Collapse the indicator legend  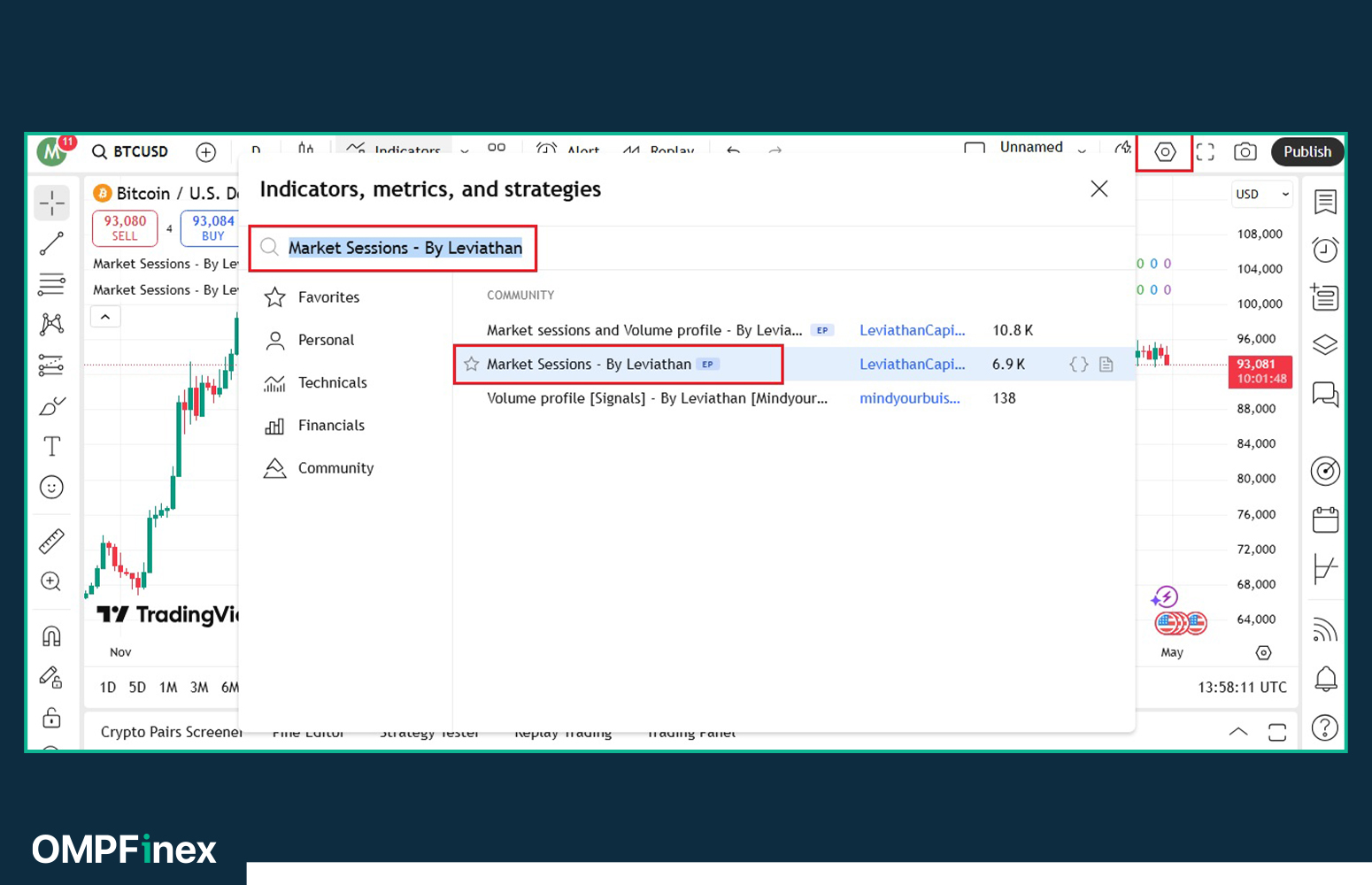click(x=105, y=317)
